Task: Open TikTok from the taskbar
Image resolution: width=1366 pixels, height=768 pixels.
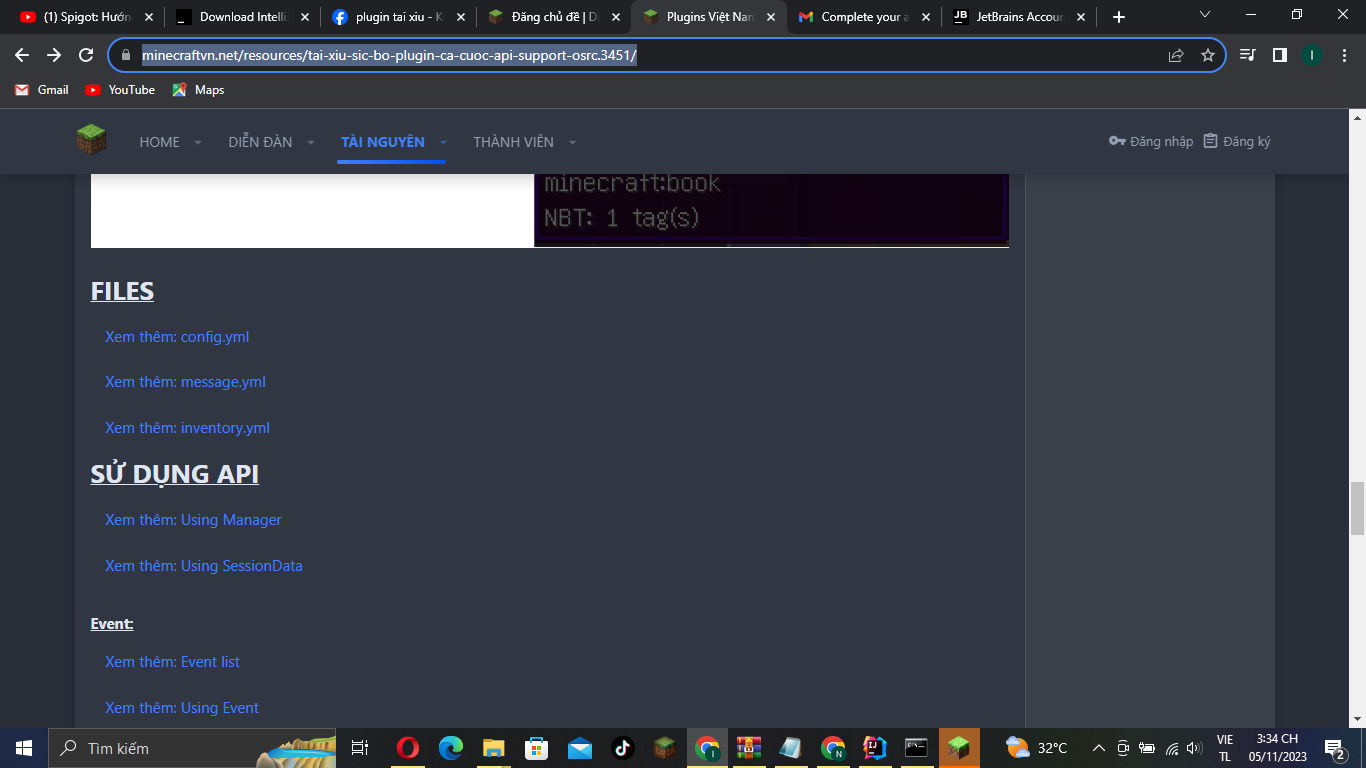Action: point(622,747)
